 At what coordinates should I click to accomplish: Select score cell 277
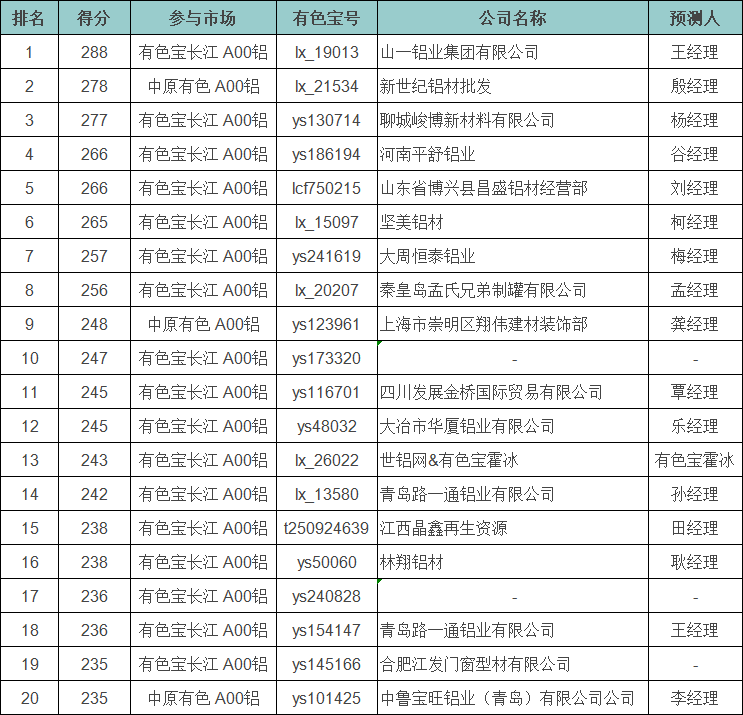click(94, 120)
